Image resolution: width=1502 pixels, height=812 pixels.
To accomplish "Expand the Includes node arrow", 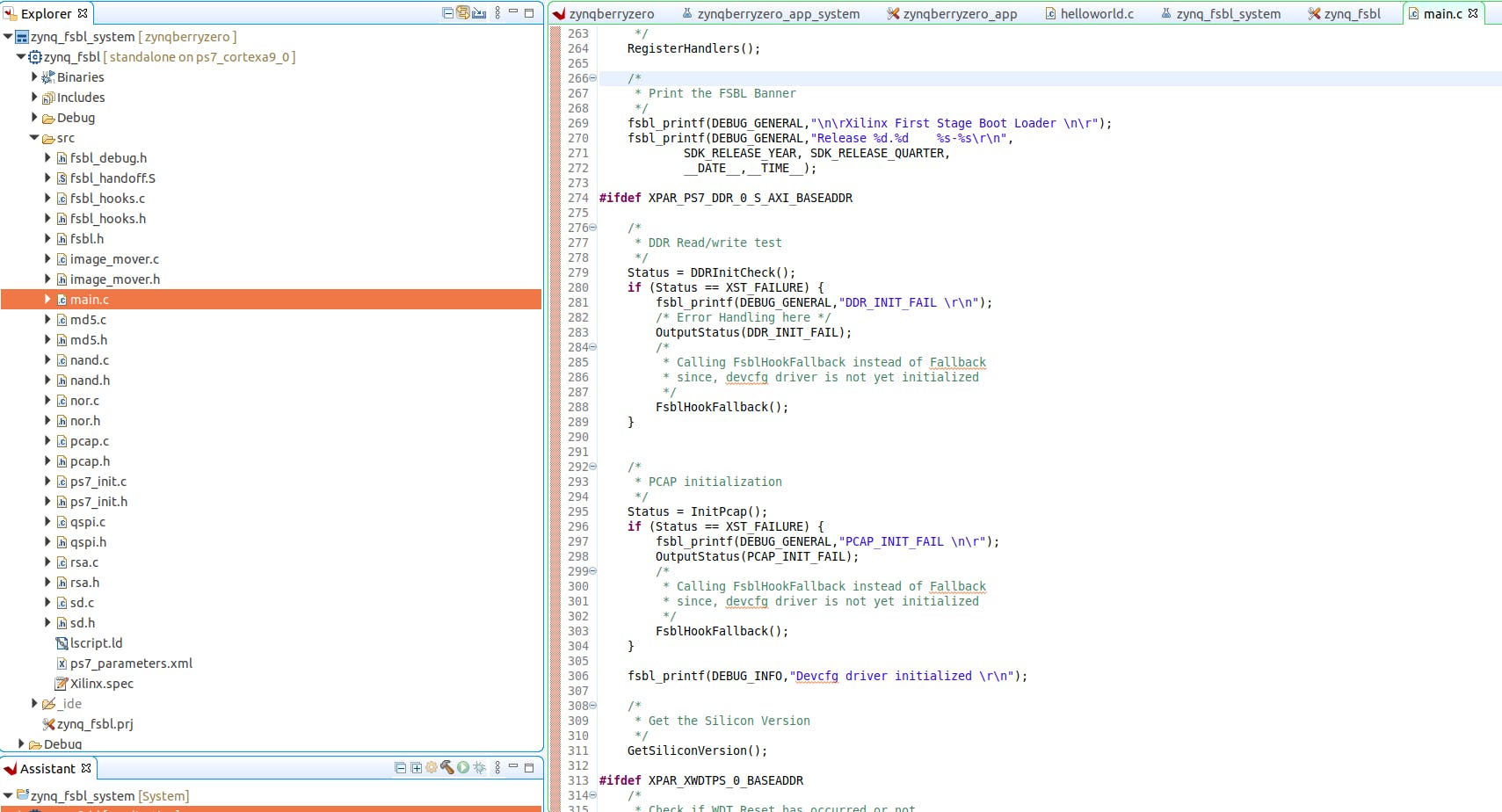I will [x=34, y=98].
